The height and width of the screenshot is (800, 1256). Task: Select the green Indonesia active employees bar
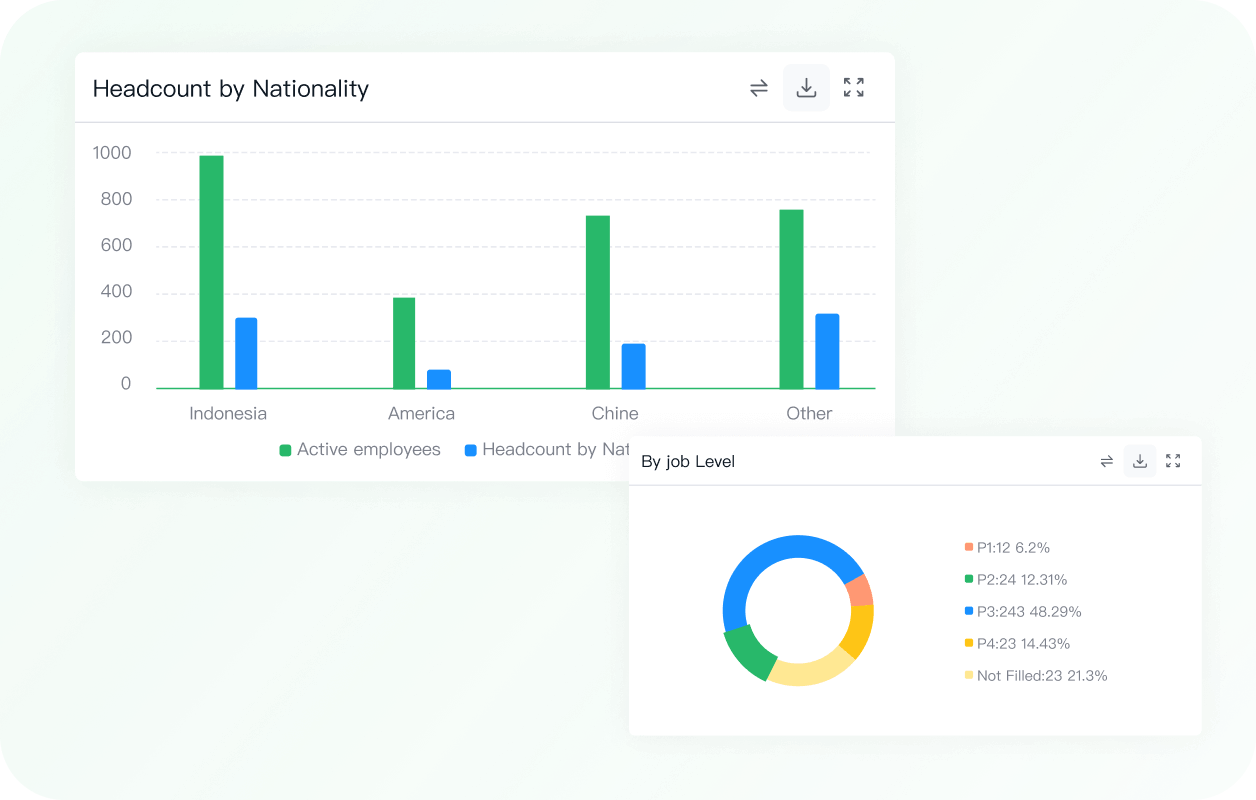coord(211,272)
